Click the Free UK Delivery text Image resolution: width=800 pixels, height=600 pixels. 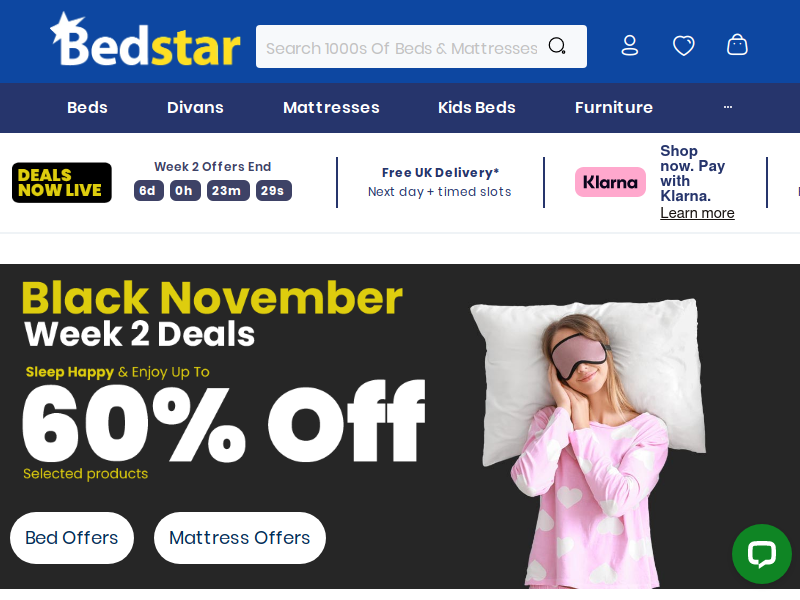point(440,173)
